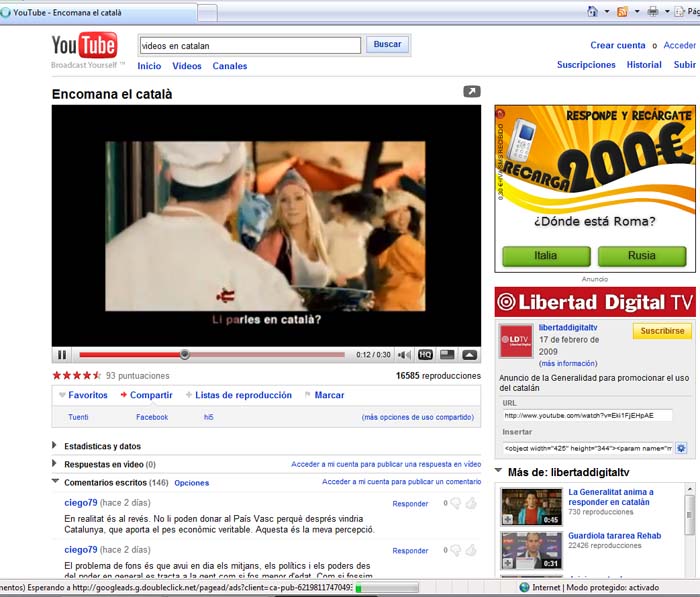
Task: Thumbs up the first ciego79 comment
Action: click(471, 503)
